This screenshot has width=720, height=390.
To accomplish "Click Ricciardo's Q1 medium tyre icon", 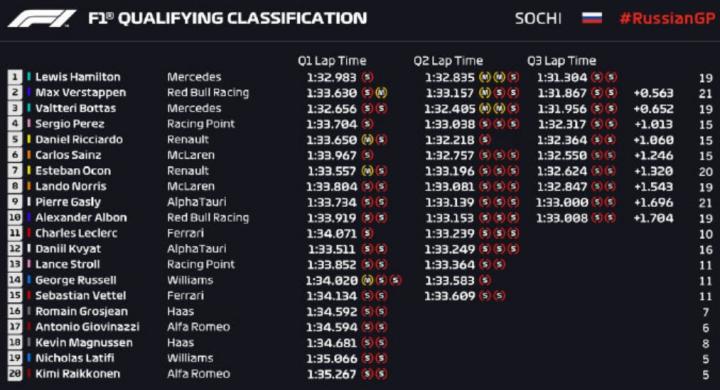I will pos(367,140).
